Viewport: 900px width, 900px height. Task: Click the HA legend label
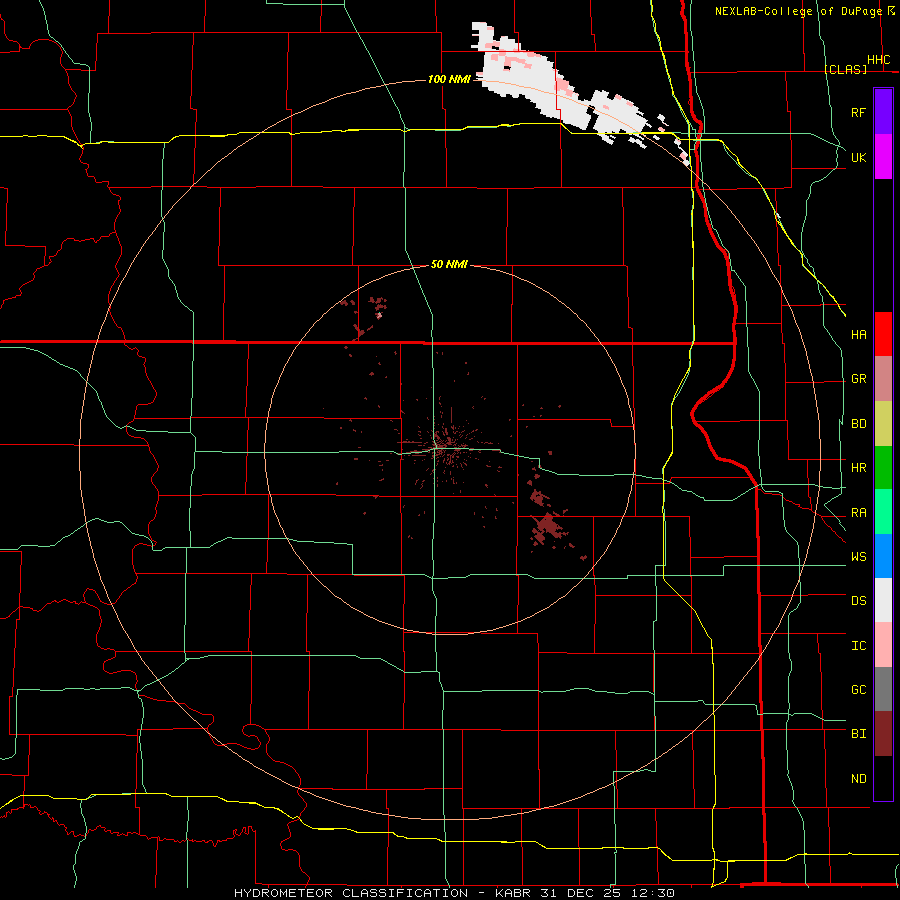click(x=858, y=335)
